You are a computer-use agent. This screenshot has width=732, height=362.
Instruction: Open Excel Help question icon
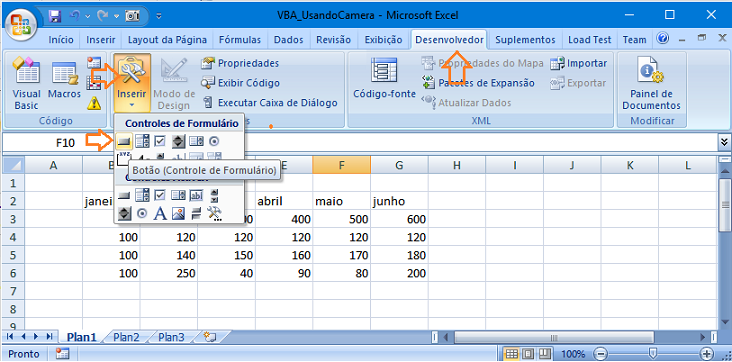[662, 39]
